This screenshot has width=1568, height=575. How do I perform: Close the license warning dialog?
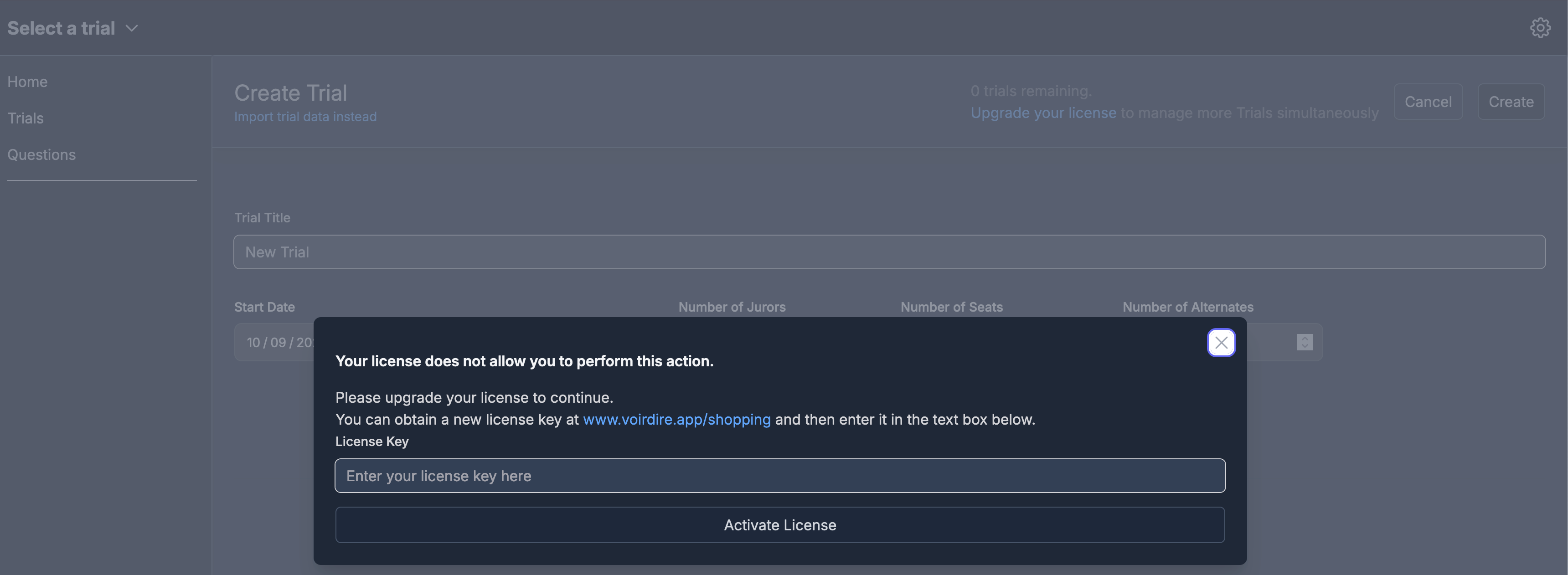click(1221, 342)
